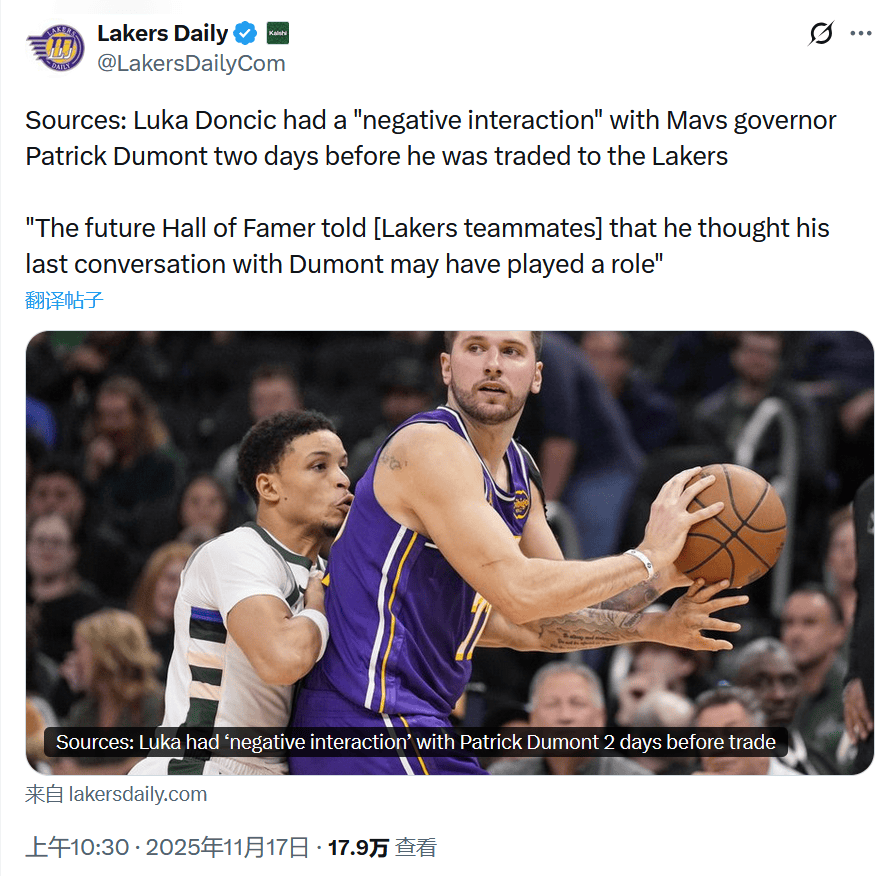Click the 2025年11月17日 post date
893x876 pixels.
tap(228, 848)
